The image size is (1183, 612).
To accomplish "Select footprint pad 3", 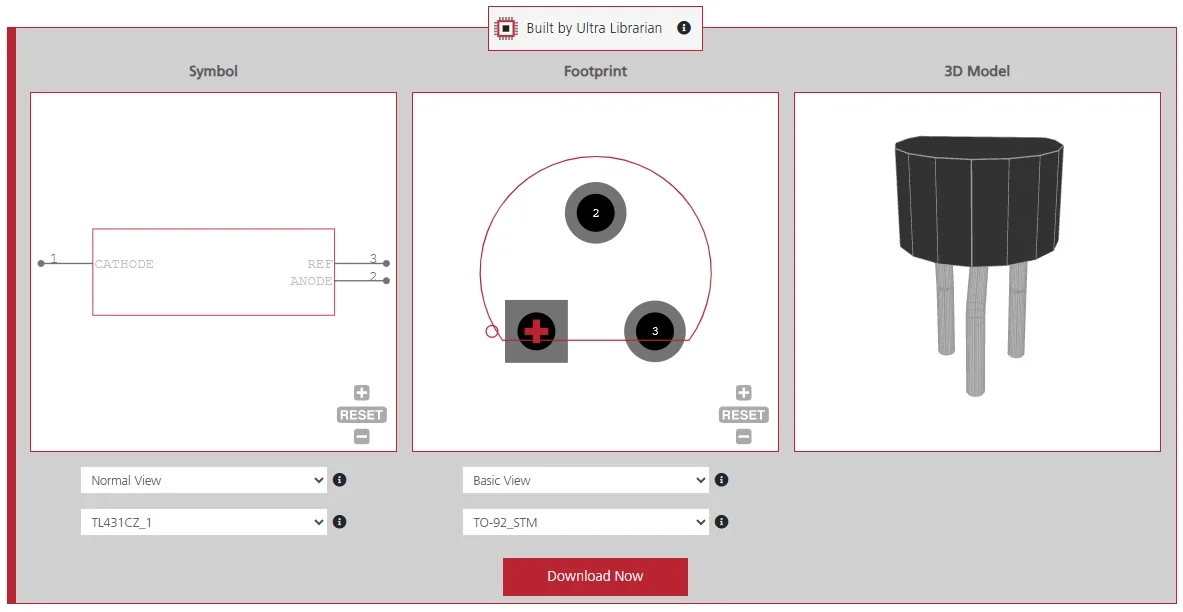I will point(655,331).
